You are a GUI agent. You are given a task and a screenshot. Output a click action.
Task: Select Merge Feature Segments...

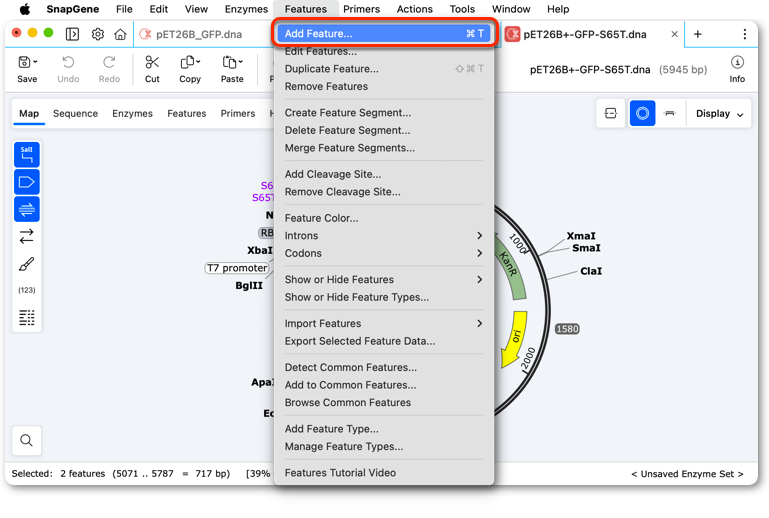tap(384, 148)
